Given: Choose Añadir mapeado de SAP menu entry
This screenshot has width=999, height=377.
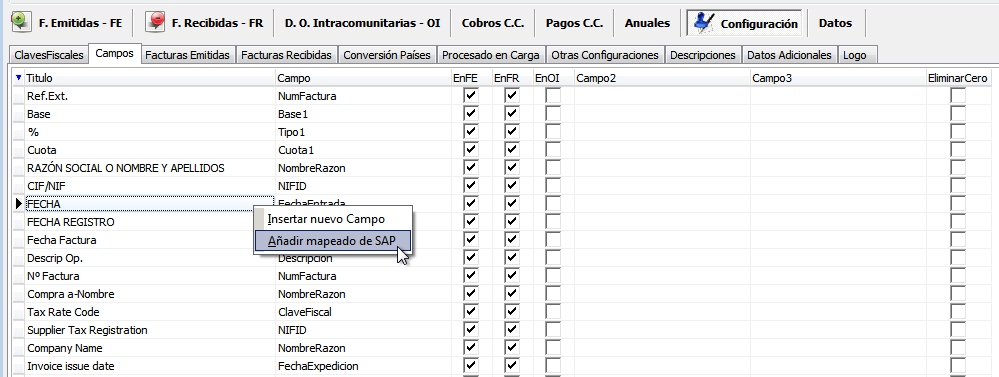Looking at the screenshot, I should [333, 241].
